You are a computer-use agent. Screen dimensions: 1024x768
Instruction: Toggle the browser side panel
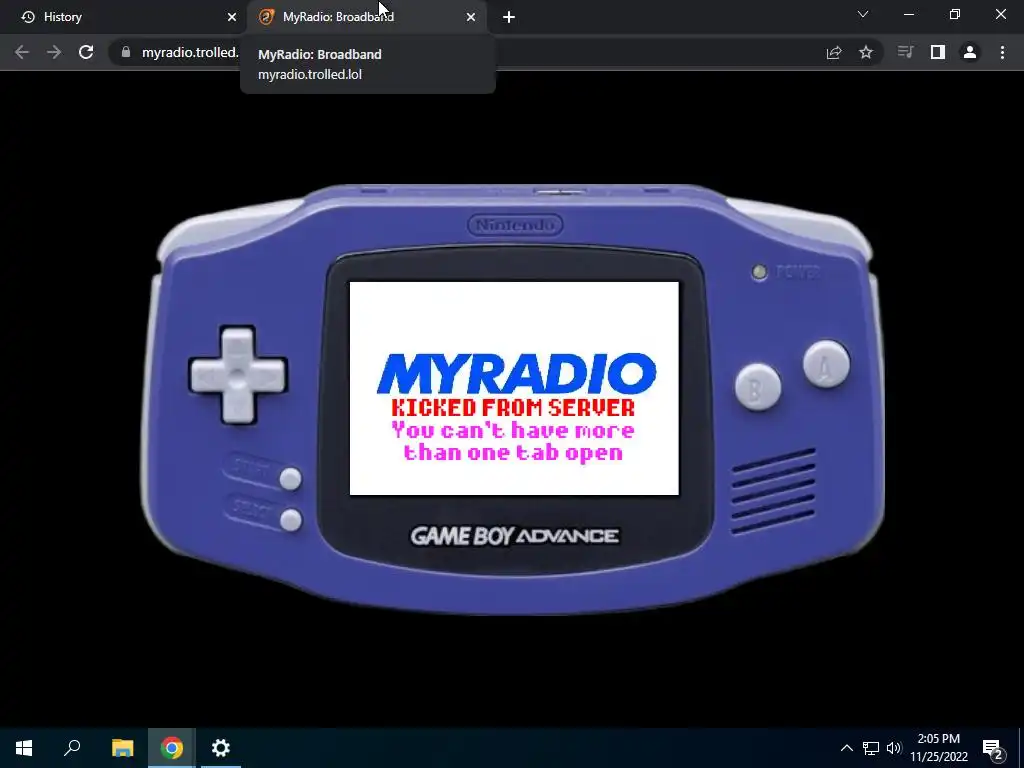pos(938,52)
